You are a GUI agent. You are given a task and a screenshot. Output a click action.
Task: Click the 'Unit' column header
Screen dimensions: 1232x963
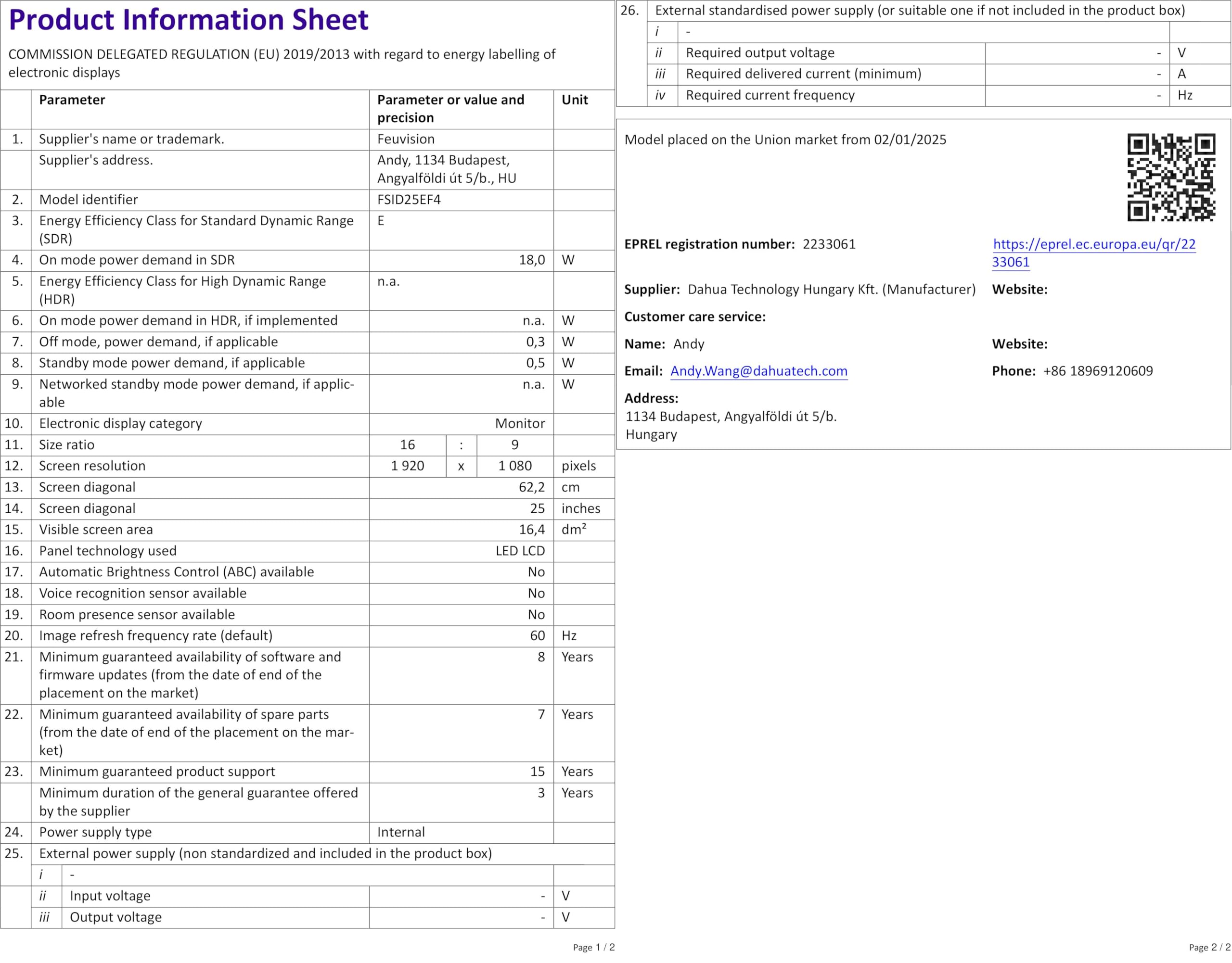574,101
